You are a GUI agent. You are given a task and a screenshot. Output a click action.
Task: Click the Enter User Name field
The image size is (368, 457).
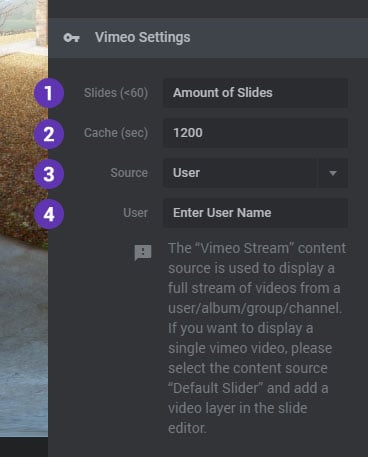(x=255, y=213)
